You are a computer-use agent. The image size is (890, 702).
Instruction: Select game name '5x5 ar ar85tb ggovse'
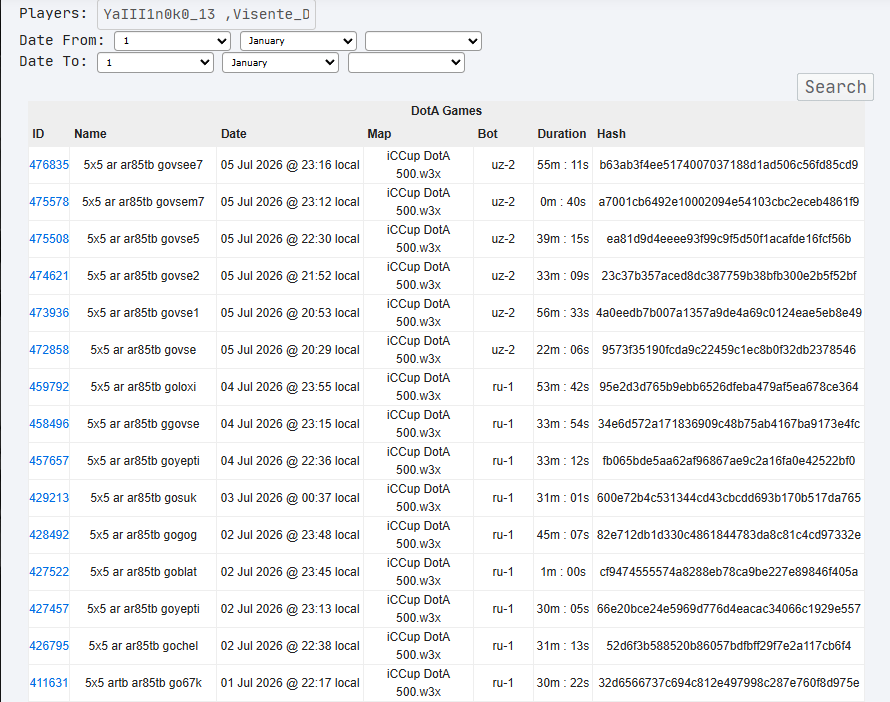point(143,424)
